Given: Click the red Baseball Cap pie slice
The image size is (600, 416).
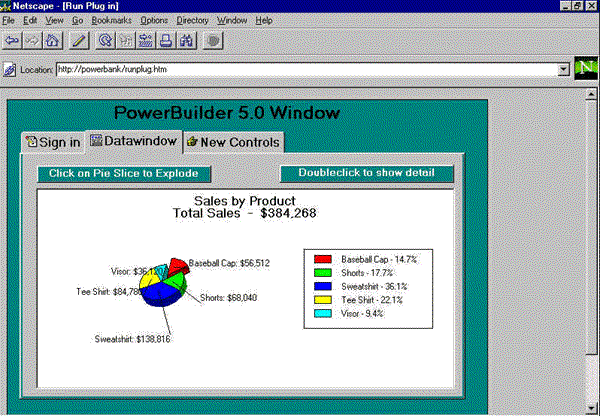Looking at the screenshot, I should pos(177,266).
